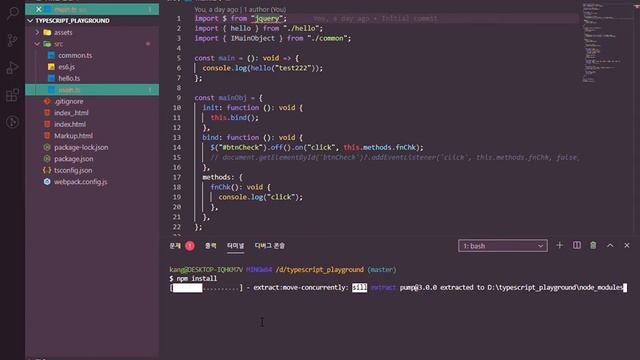Click the hello.ts file icon
The image size is (640, 360).
[51, 78]
